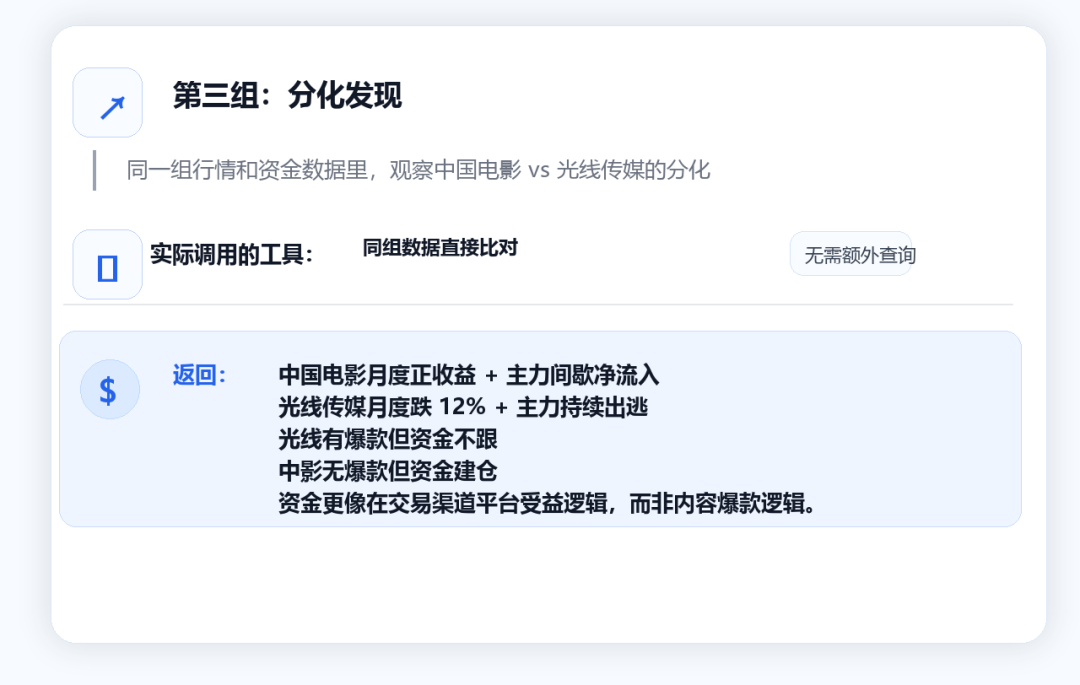This screenshot has width=1080, height=685.
Task: Click the text 光线传媒的分化 in the subtitle
Action: [633, 170]
